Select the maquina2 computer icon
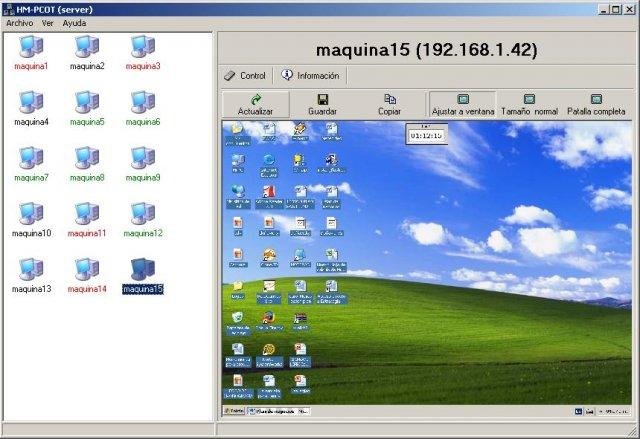The image size is (640, 439). coord(87,47)
